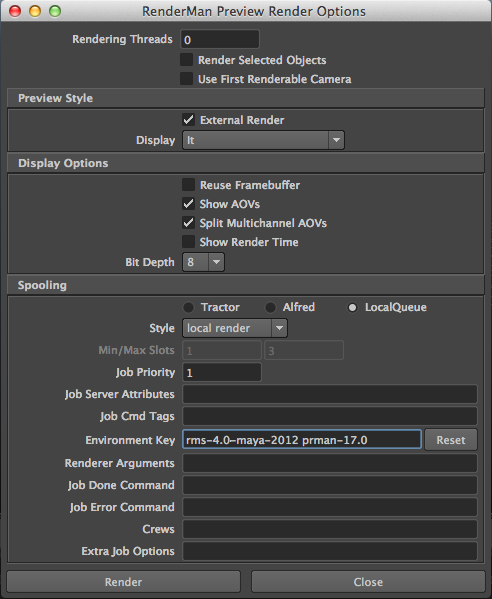Select the LocalQueue radio button
The width and height of the screenshot is (492, 599).
click(x=352, y=307)
